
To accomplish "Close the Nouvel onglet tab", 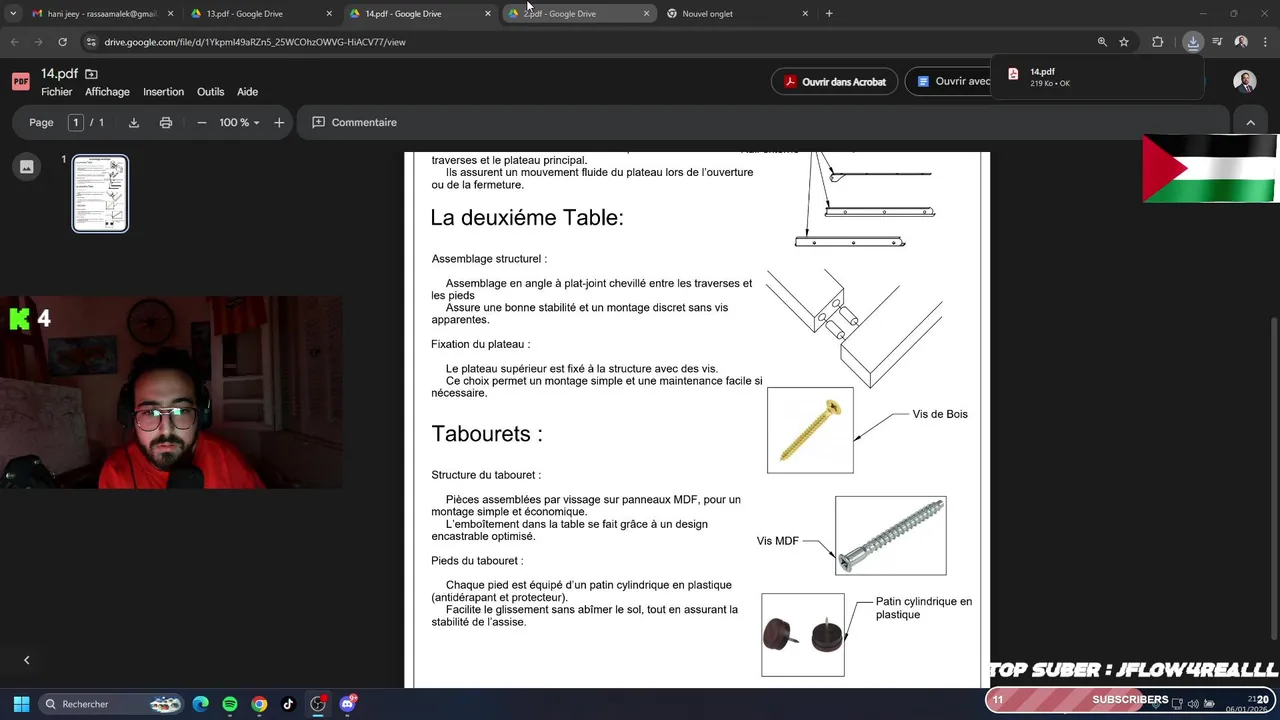I will 805,14.
